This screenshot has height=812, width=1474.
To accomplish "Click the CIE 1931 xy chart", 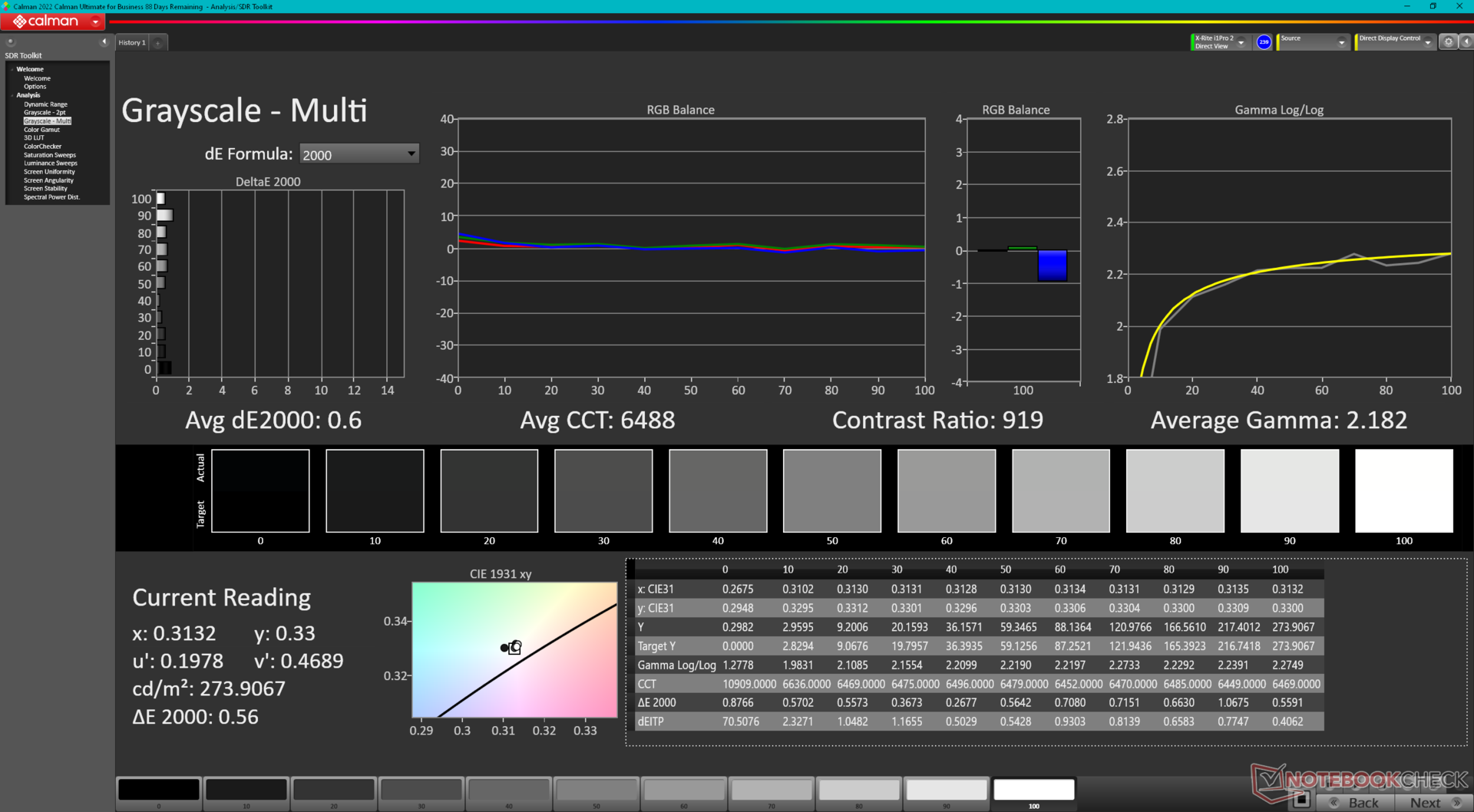I will point(514,649).
